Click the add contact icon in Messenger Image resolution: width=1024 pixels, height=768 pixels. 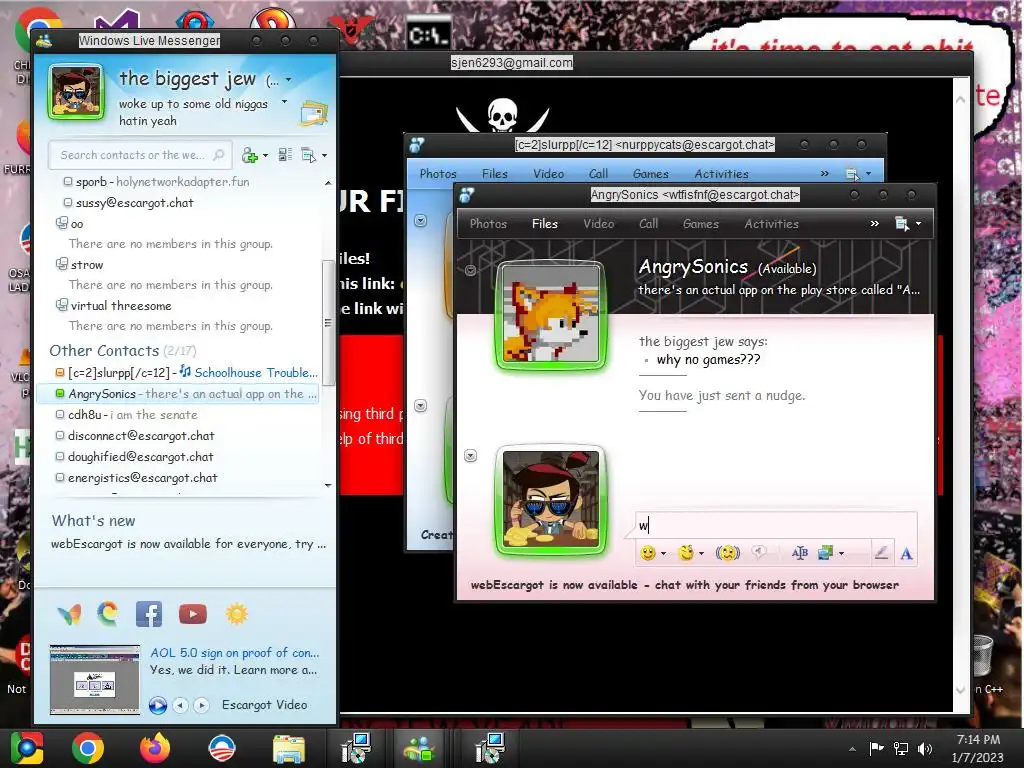(249, 155)
